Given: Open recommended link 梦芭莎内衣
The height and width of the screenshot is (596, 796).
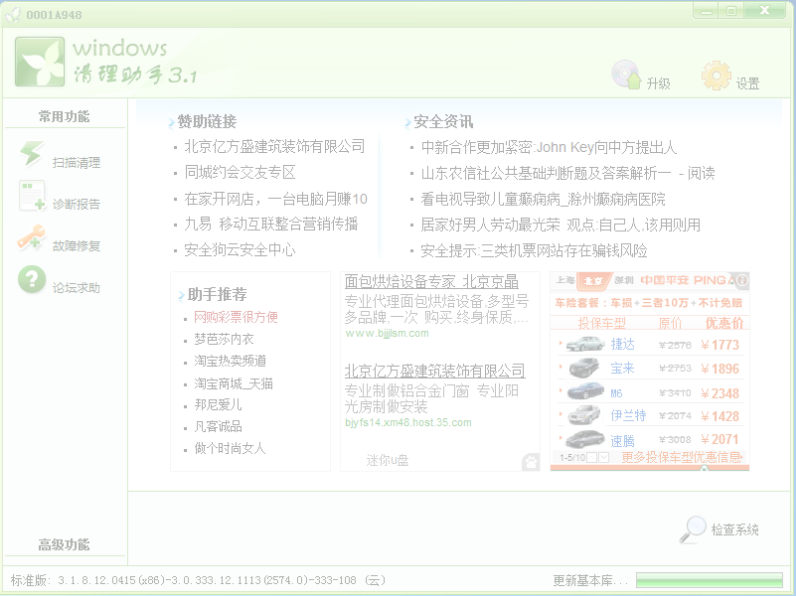Looking at the screenshot, I should tap(224, 339).
